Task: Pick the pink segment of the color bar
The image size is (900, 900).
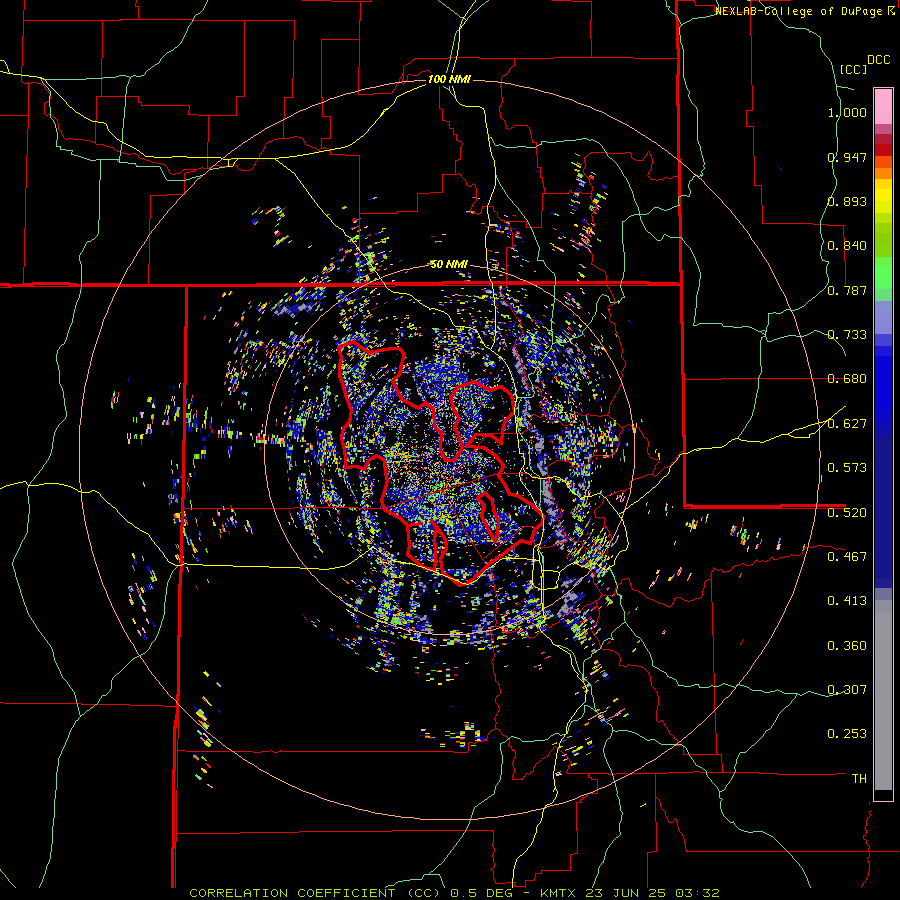Action: click(883, 106)
